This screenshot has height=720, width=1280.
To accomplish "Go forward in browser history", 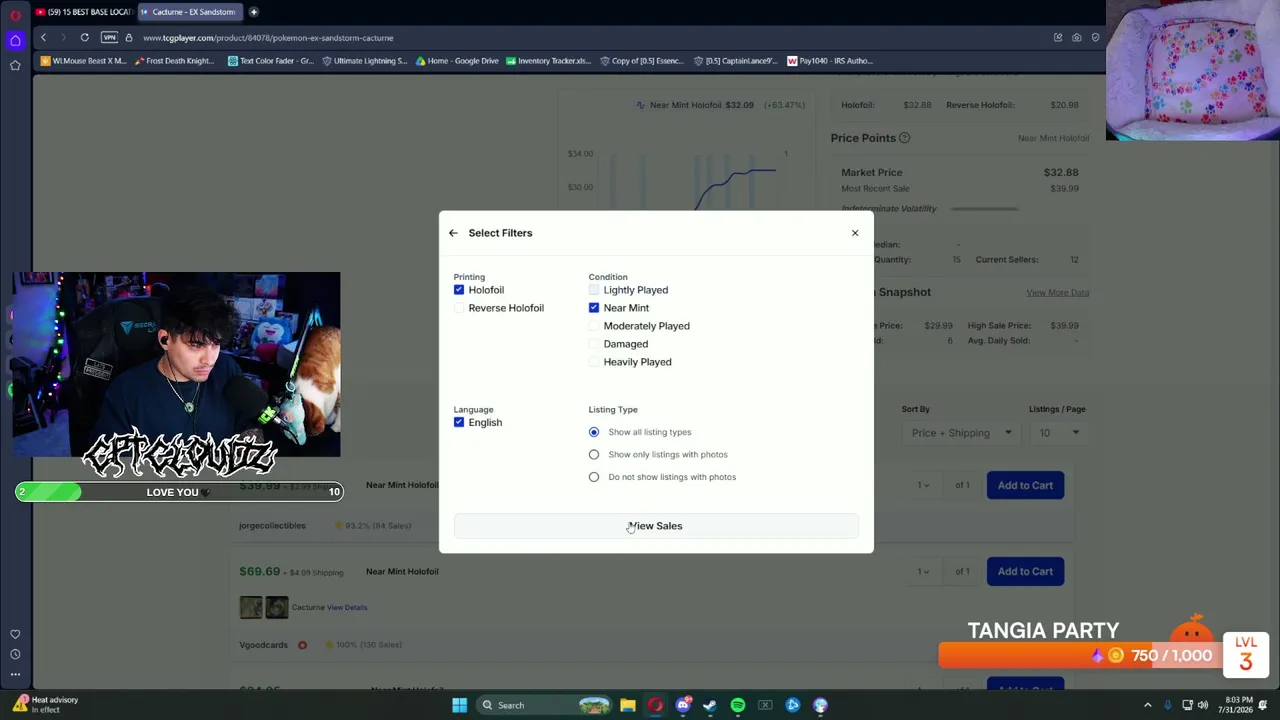I will [x=63, y=38].
